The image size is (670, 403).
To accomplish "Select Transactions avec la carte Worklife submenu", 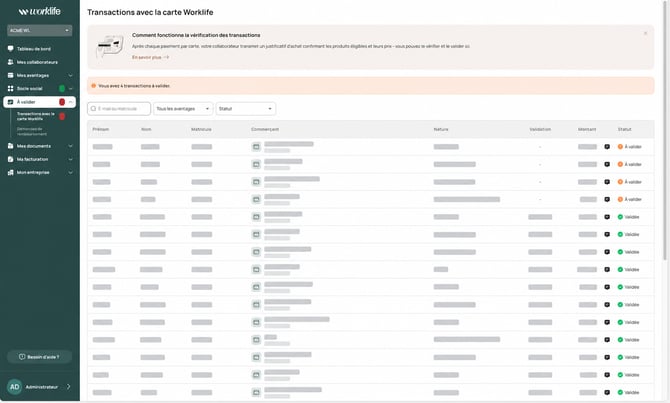I will coord(35,116).
